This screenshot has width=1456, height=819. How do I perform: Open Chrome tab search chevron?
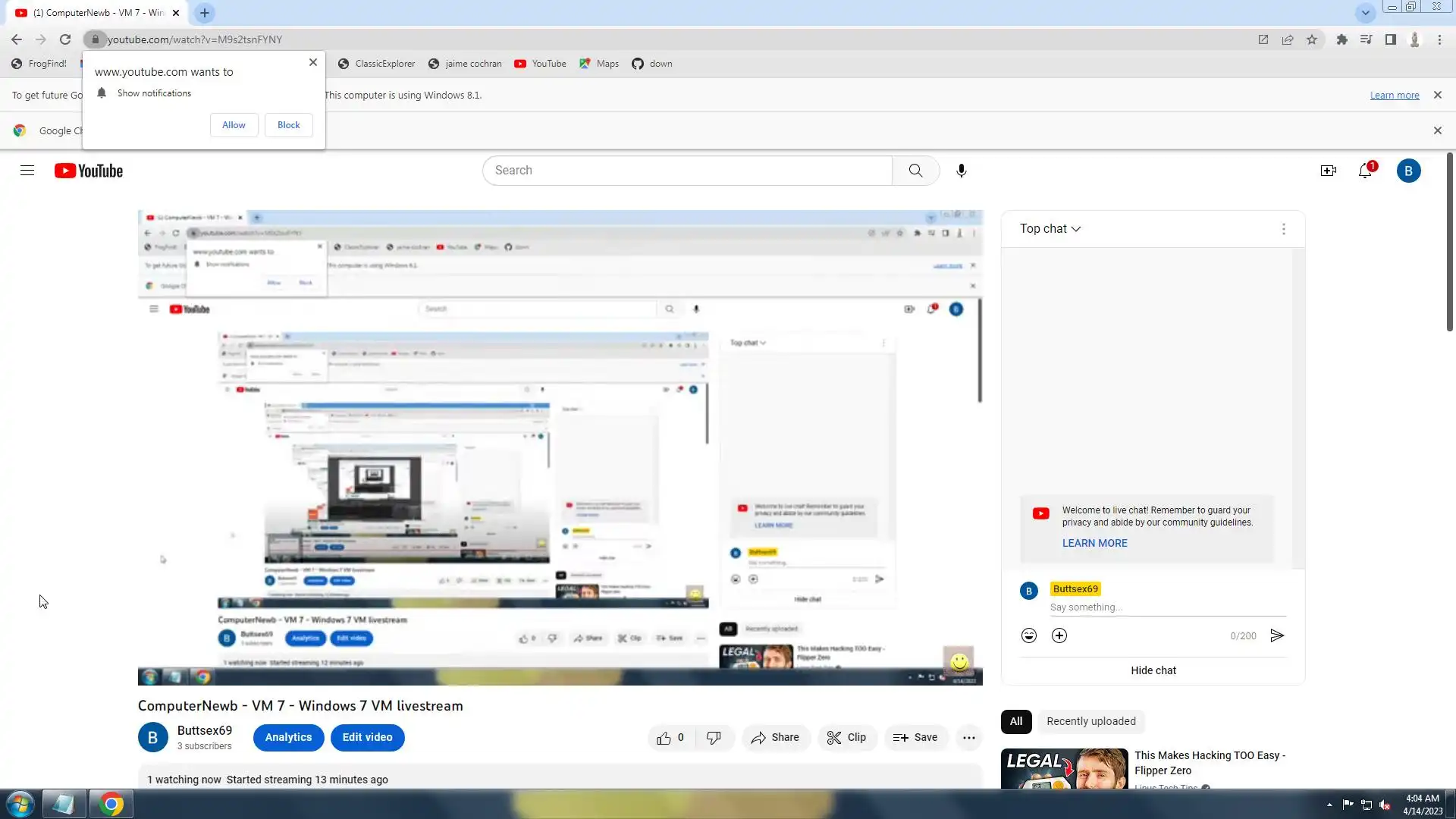(1365, 13)
